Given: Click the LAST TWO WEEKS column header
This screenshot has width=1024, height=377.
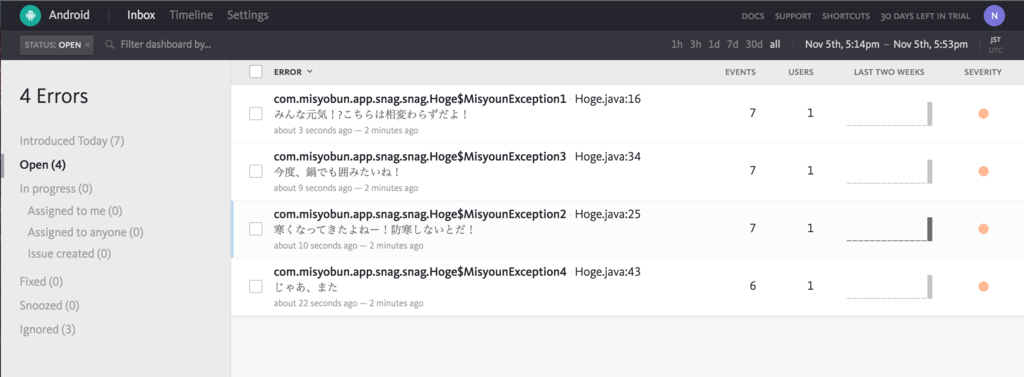Looking at the screenshot, I should click(x=889, y=72).
